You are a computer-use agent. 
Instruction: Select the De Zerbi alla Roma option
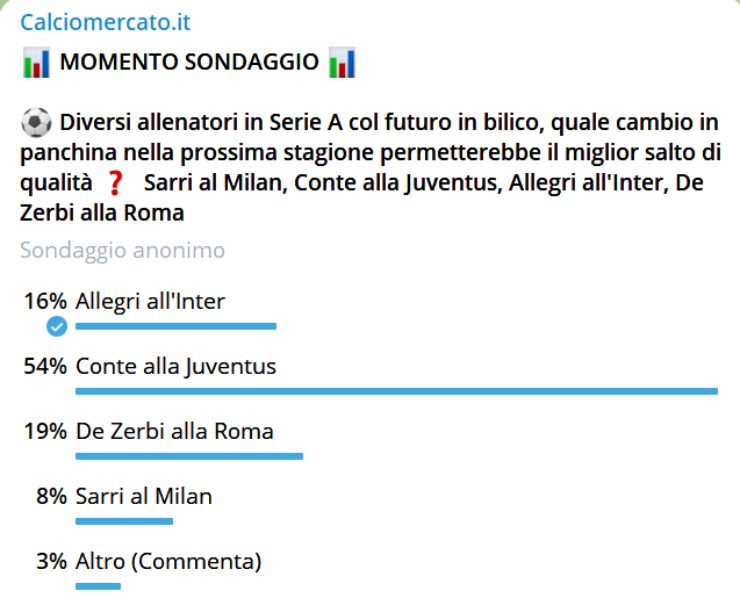tap(174, 431)
